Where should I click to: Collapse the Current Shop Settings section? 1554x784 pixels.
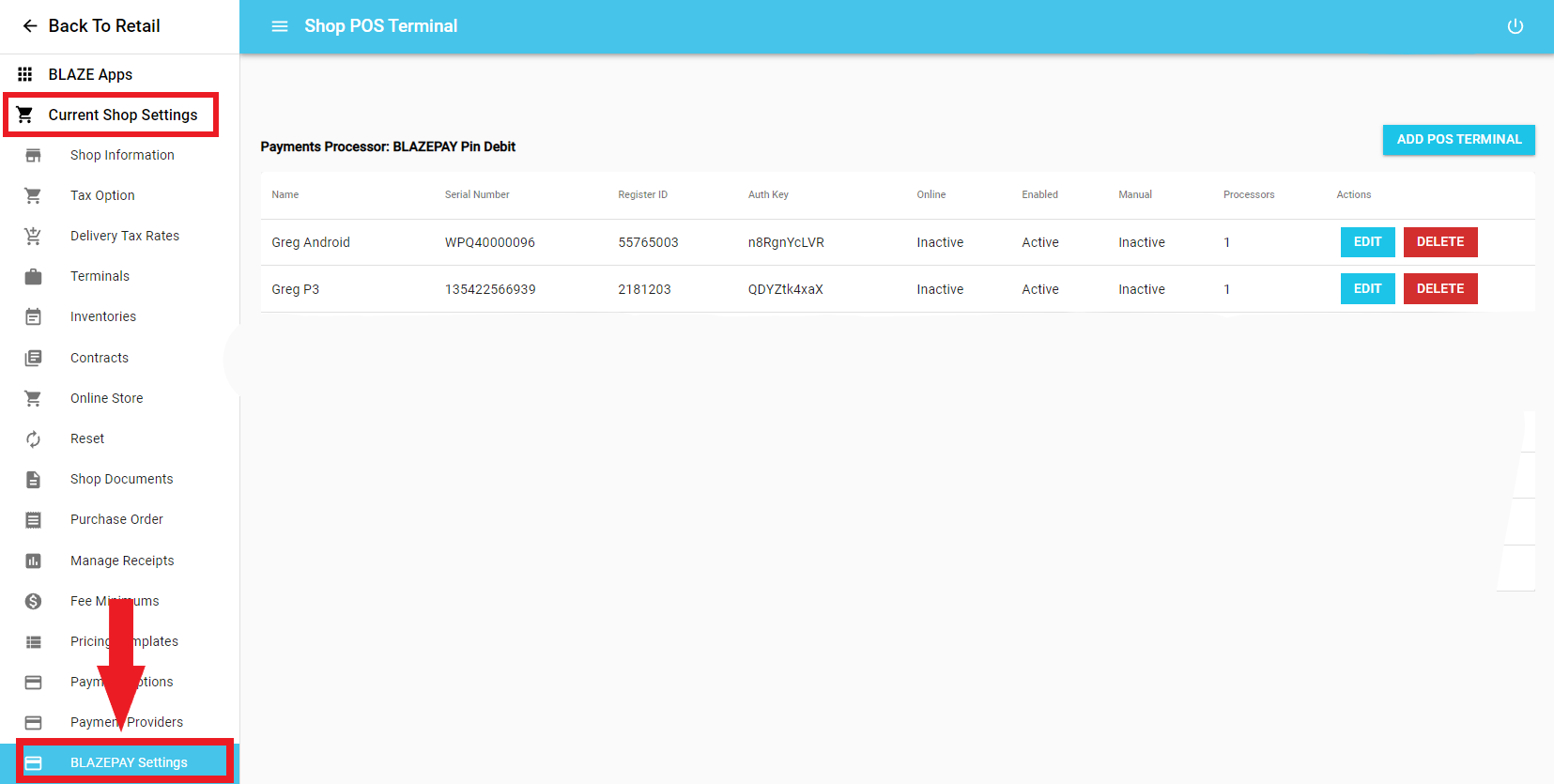click(x=122, y=115)
